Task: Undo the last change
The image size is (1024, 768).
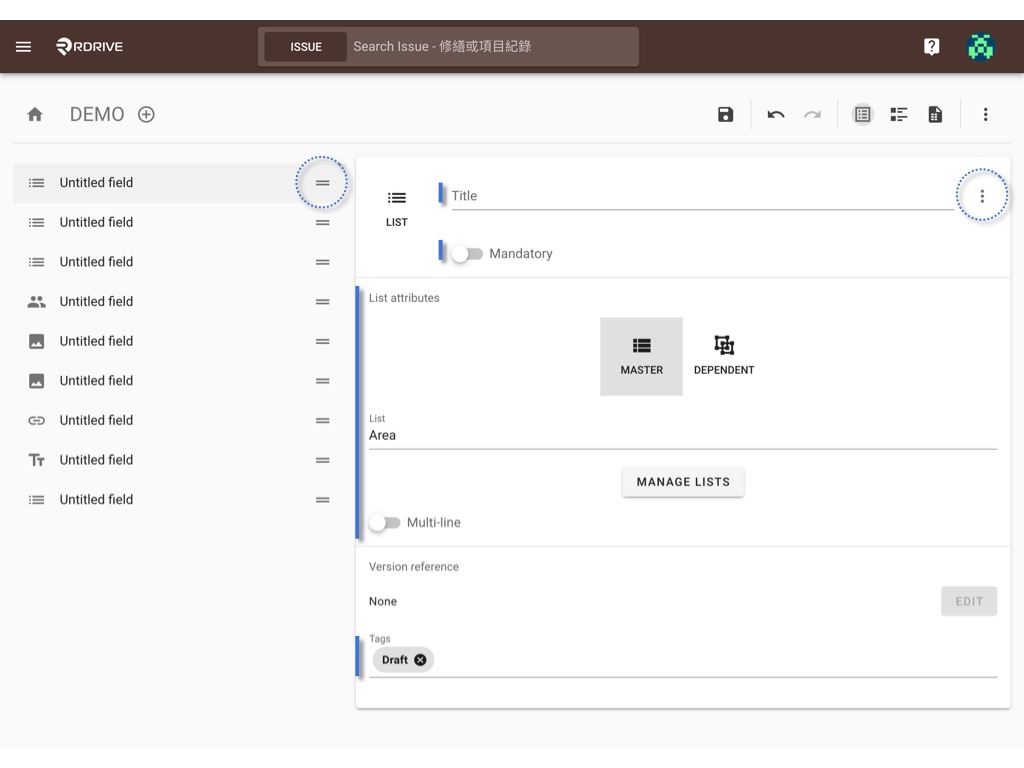Action: click(x=776, y=114)
